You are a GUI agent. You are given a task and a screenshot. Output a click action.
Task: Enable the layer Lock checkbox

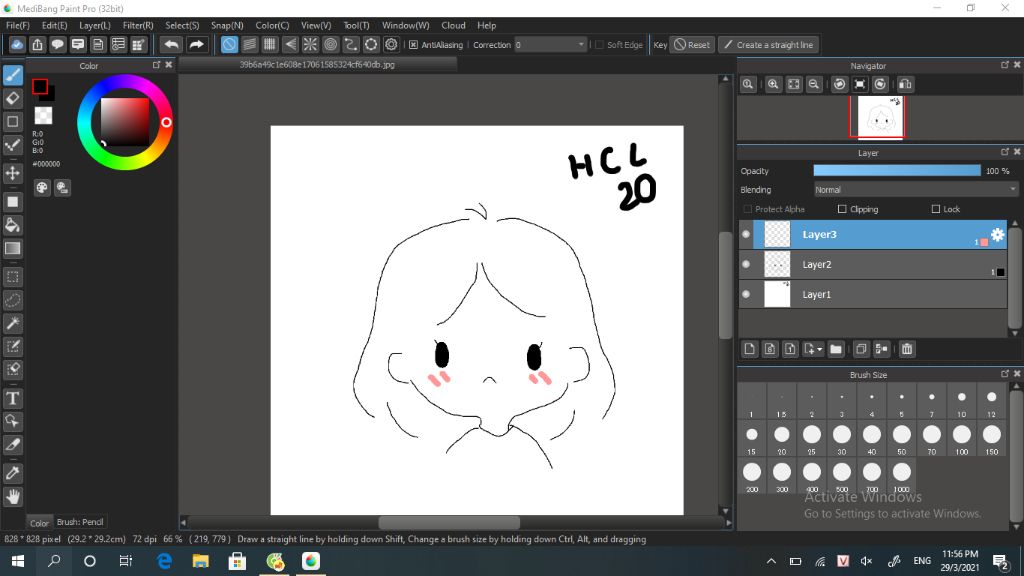click(936, 209)
